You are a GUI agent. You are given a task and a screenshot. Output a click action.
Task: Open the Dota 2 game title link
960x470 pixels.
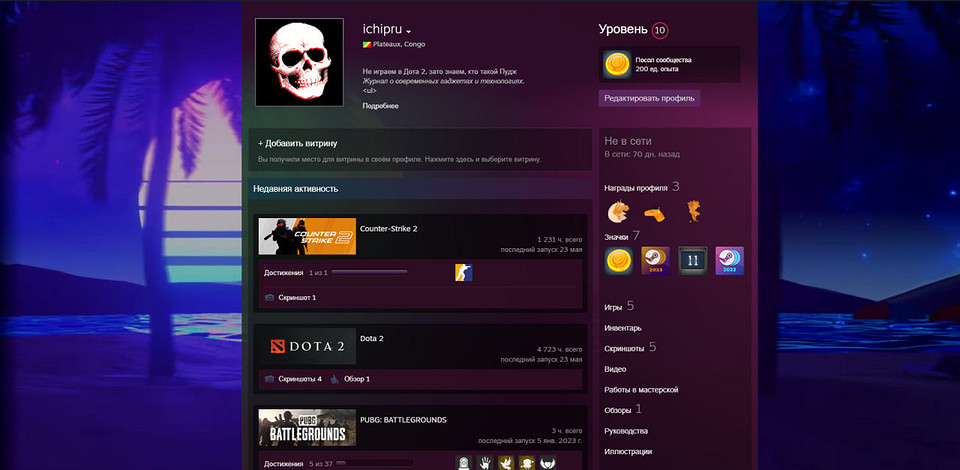(372, 339)
